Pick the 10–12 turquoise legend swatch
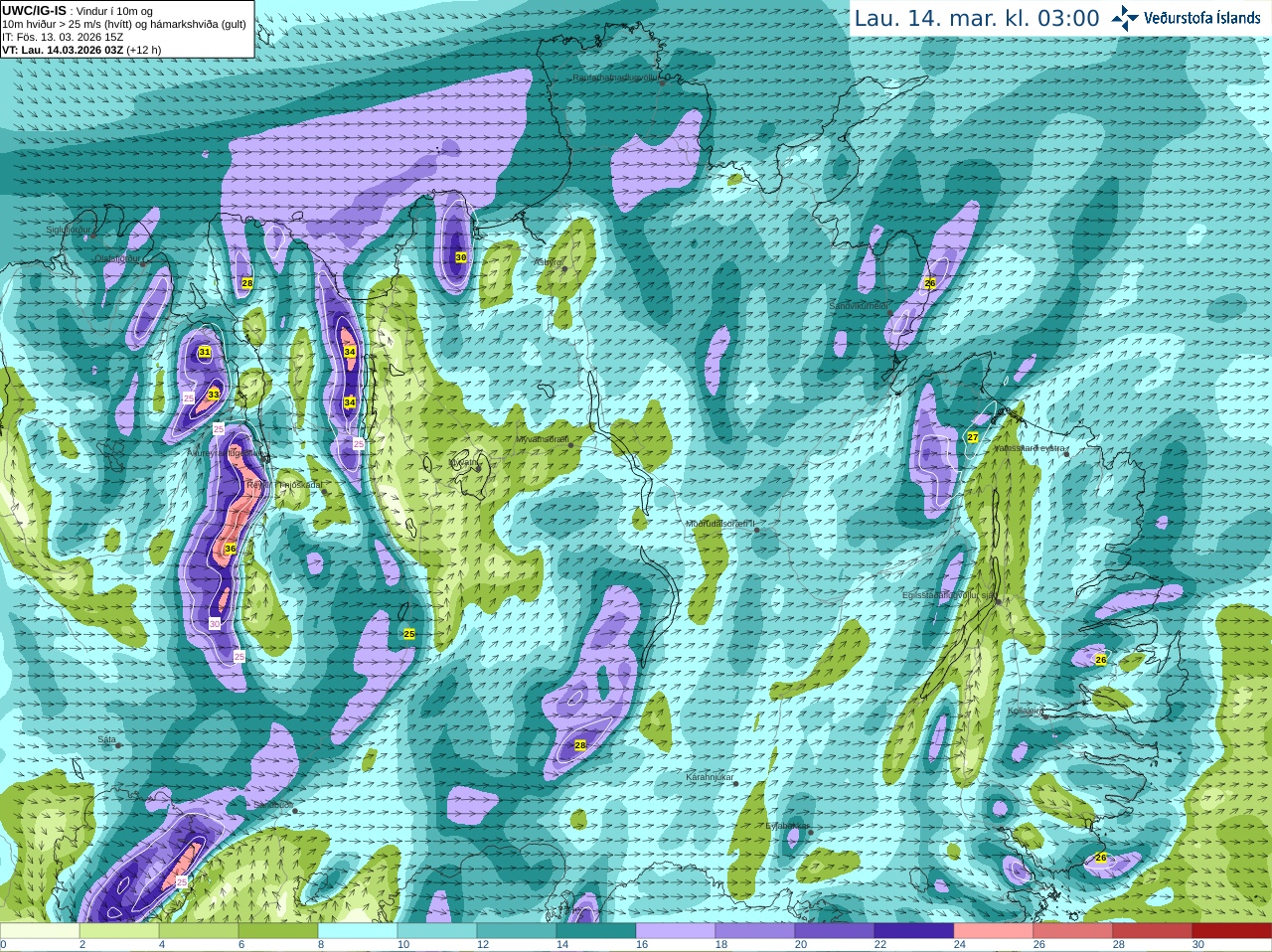The image size is (1272, 952). click(x=437, y=931)
